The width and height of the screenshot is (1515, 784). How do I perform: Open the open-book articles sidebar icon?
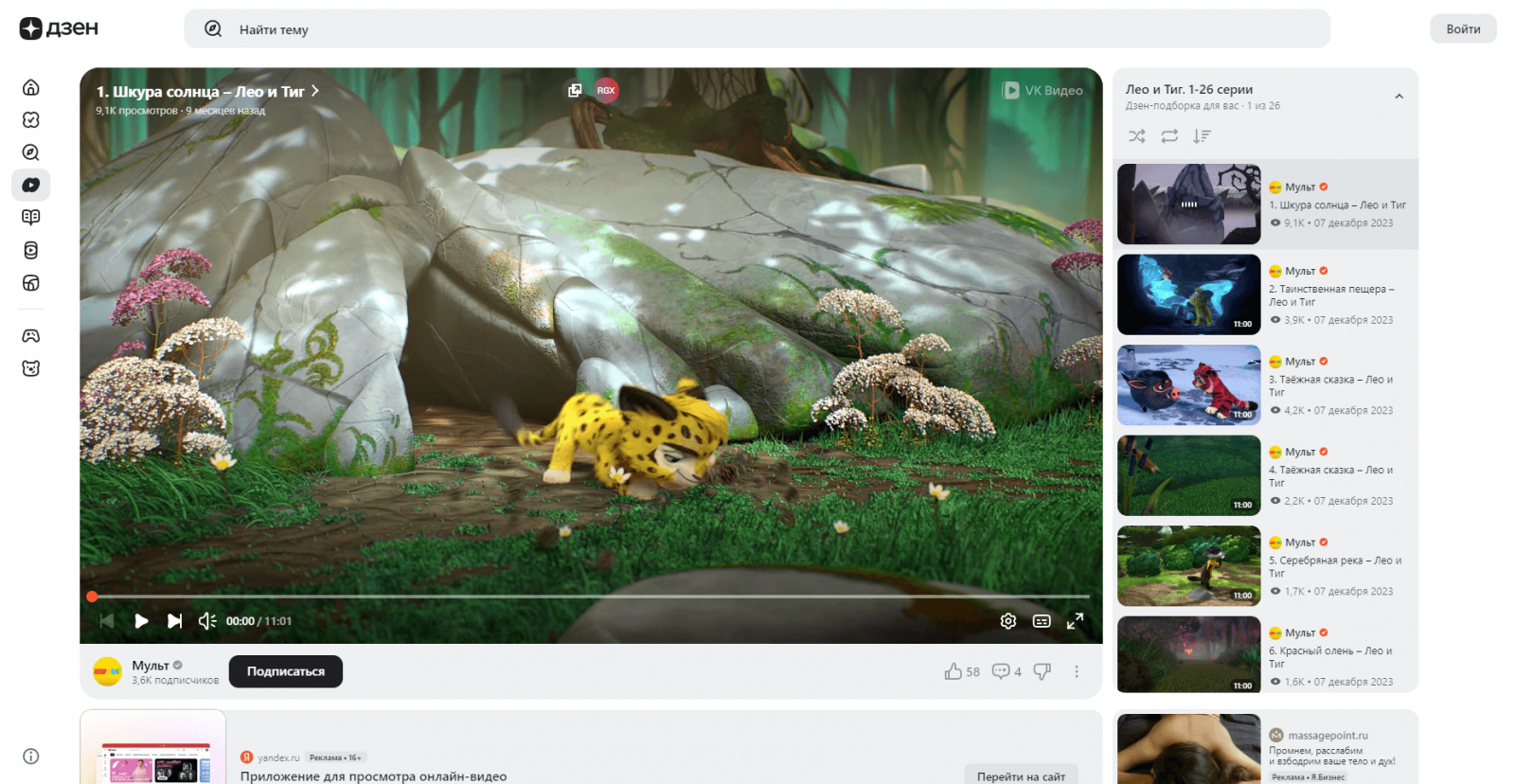pyautogui.click(x=31, y=218)
